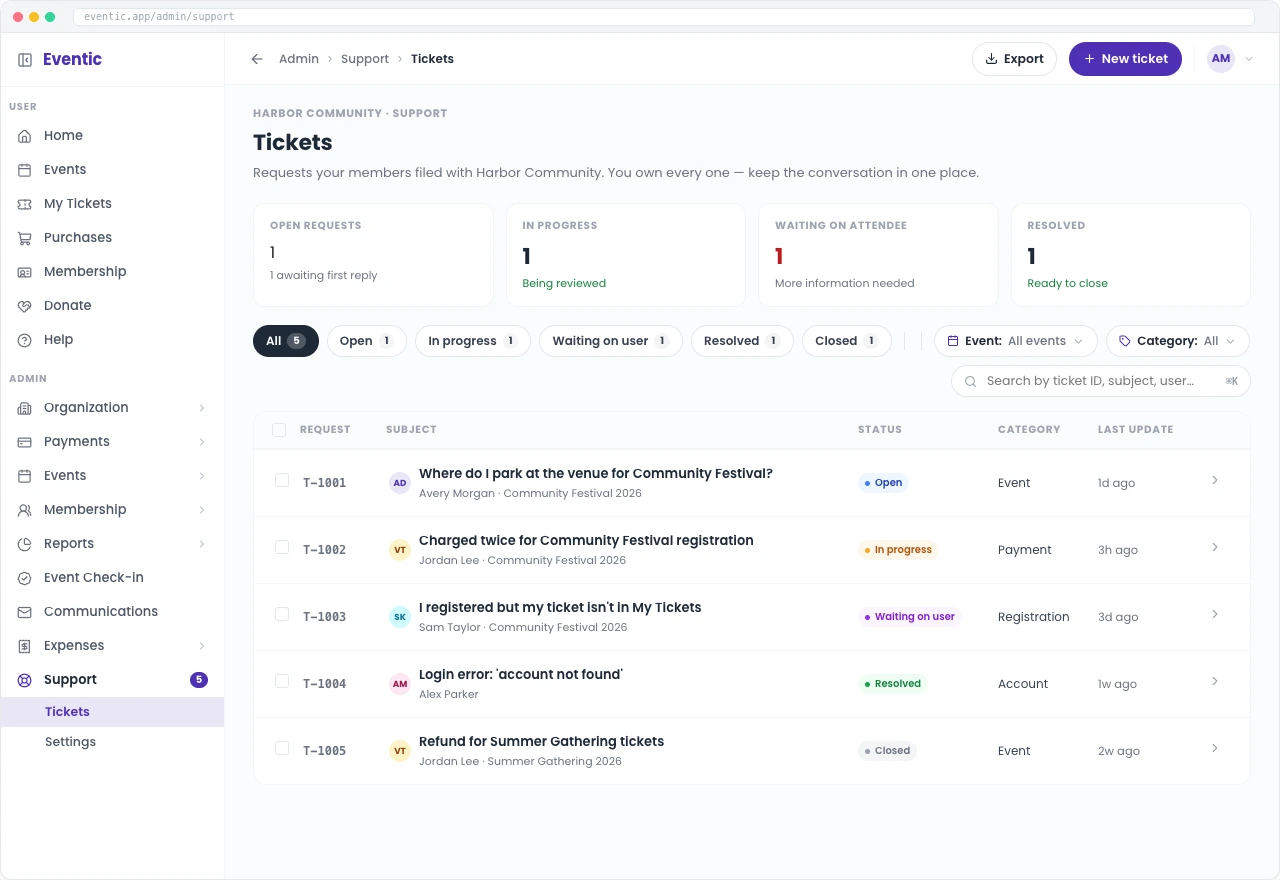Click the Organization building icon
Image resolution: width=1280 pixels, height=880 pixels.
click(25, 408)
